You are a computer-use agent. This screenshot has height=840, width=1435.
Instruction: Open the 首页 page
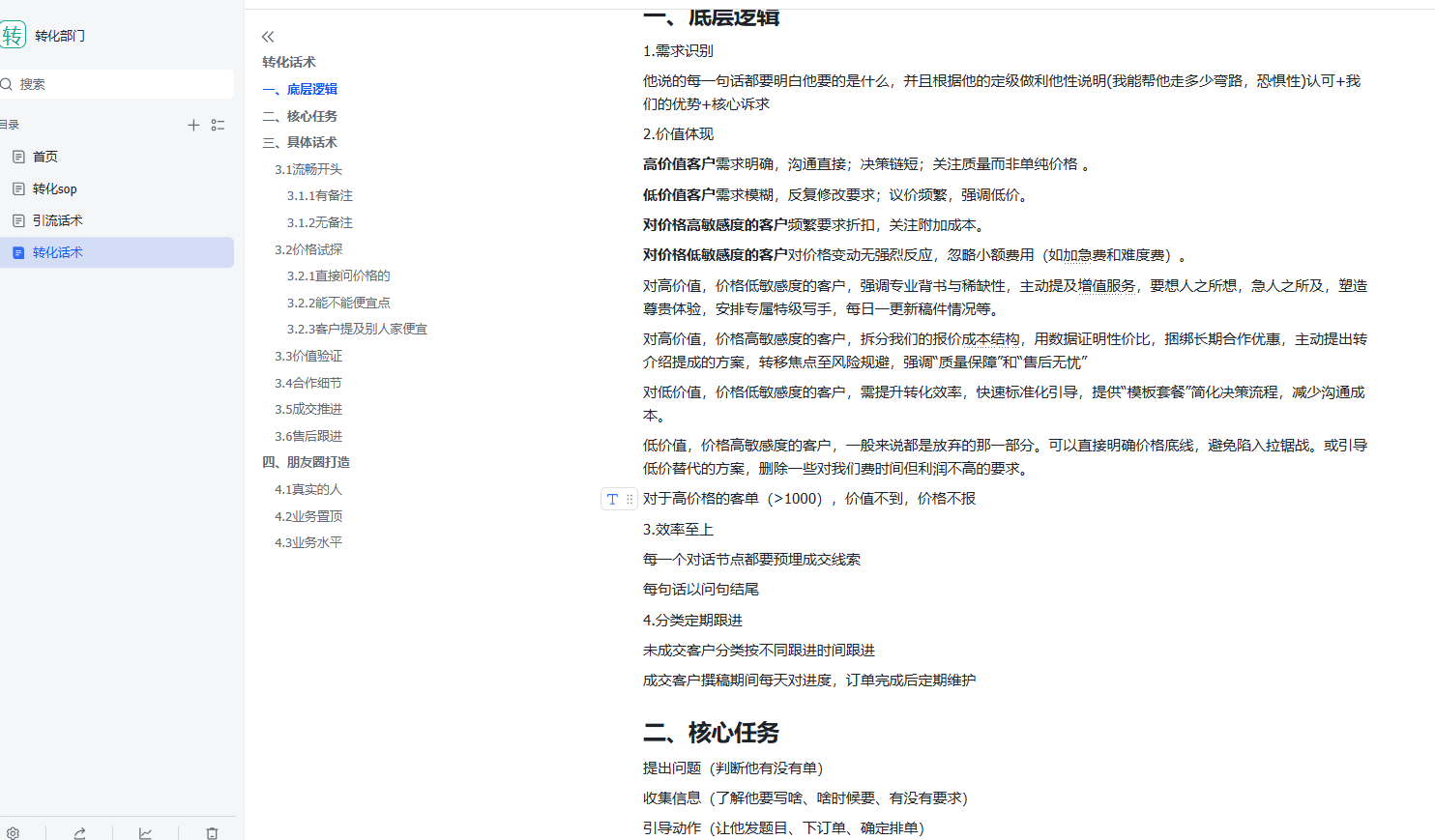pos(45,157)
